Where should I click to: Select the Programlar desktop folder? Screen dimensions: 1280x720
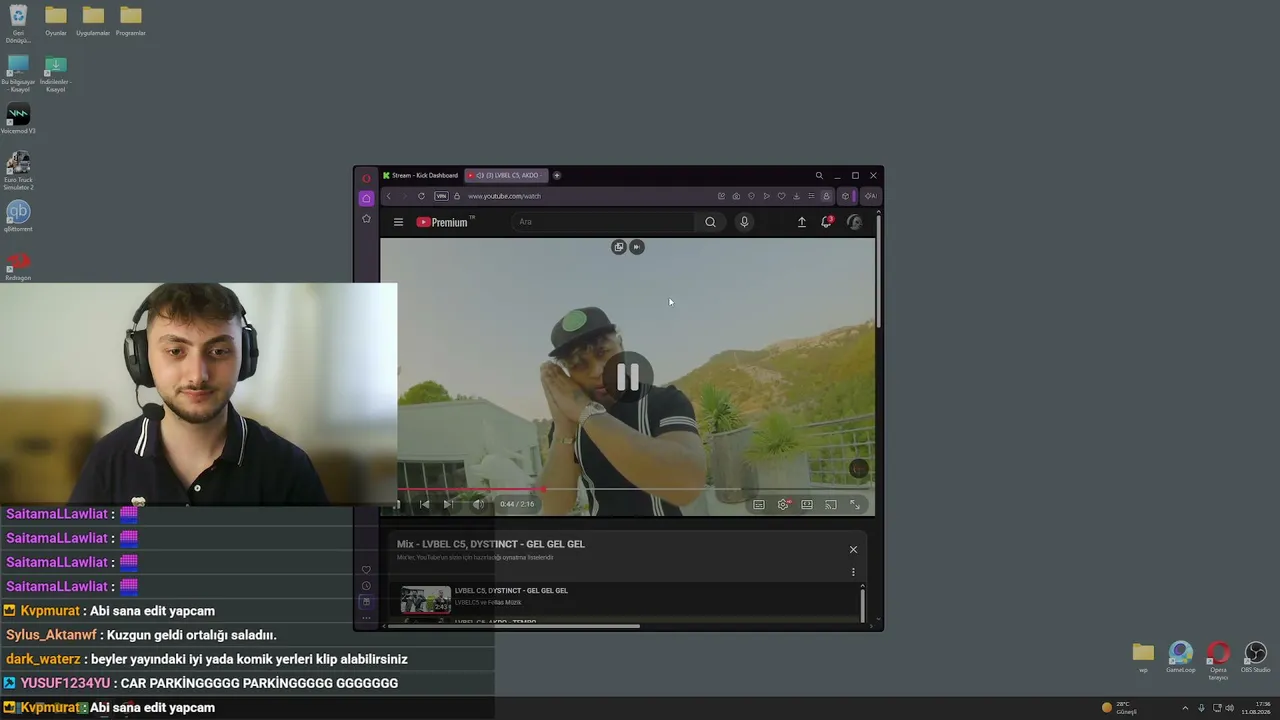[x=130, y=20]
